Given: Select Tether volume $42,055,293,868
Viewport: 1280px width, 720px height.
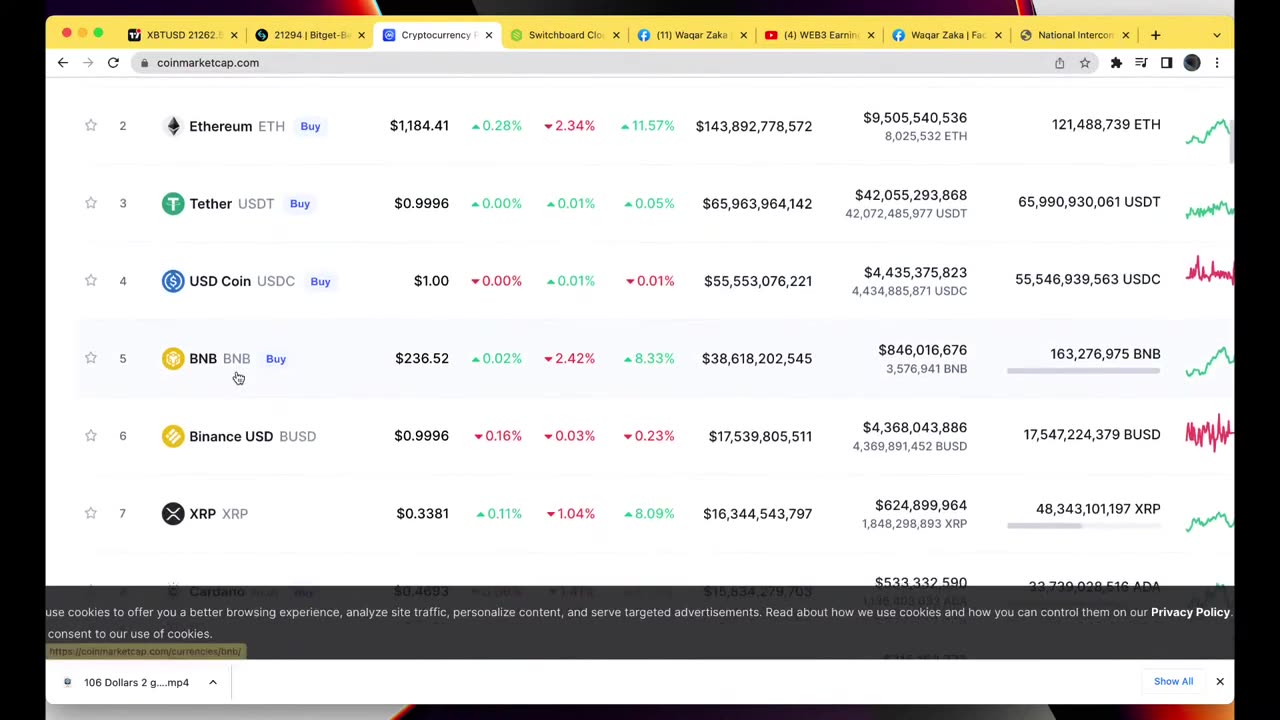Looking at the screenshot, I should (x=911, y=195).
